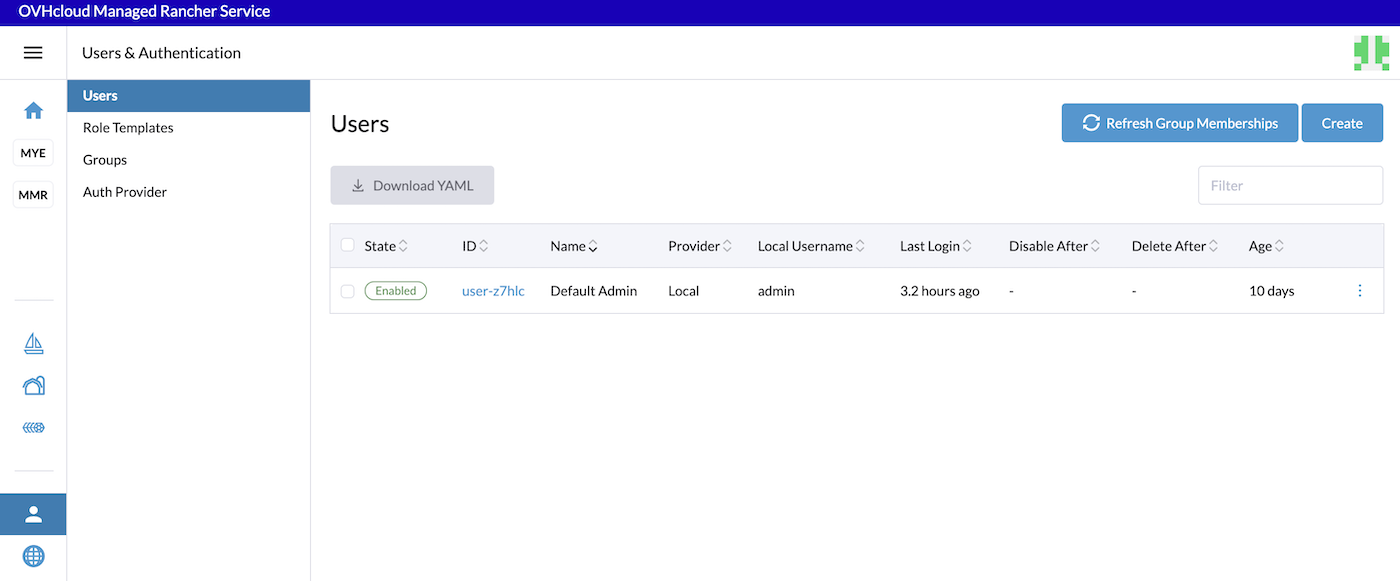This screenshot has width=1400, height=581.
Task: Select all users with header checkbox
Action: click(347, 245)
